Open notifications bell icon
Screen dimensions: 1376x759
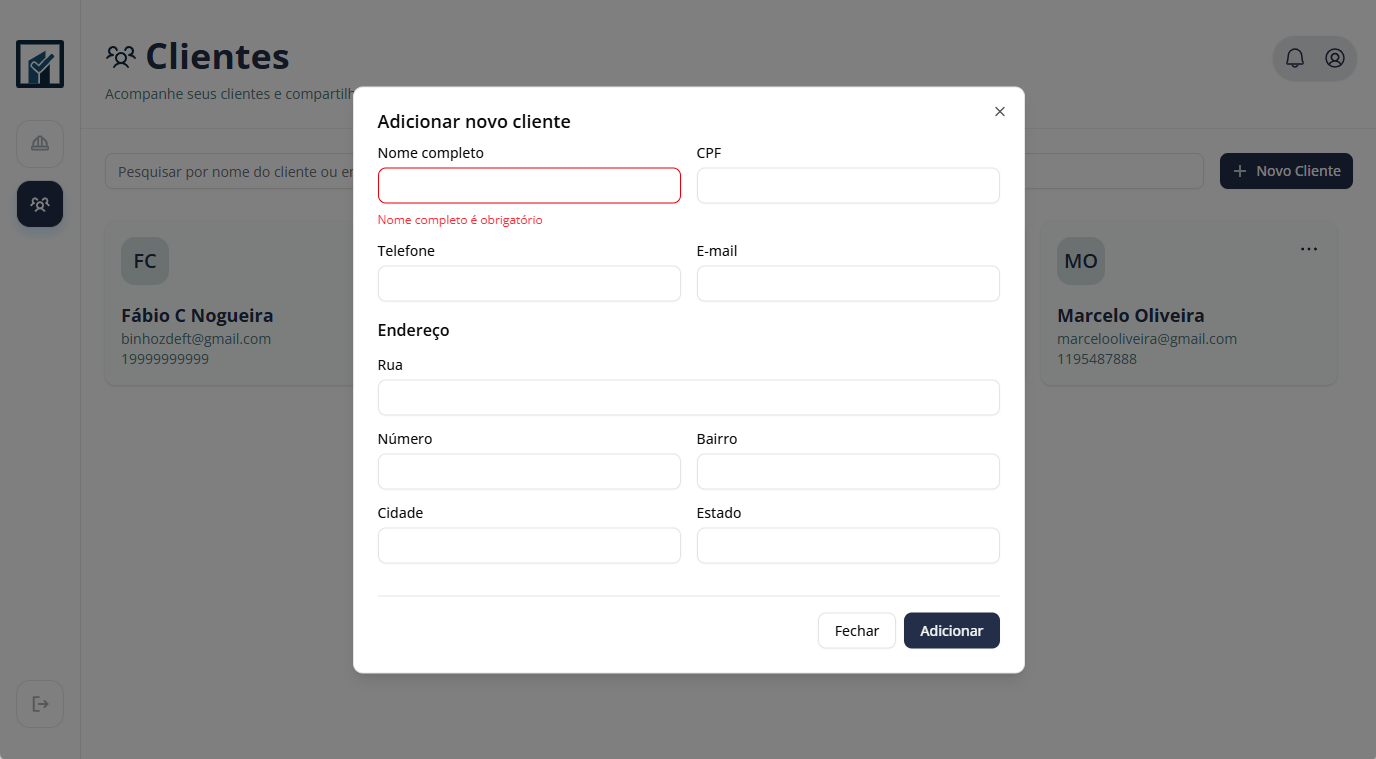[1294, 58]
